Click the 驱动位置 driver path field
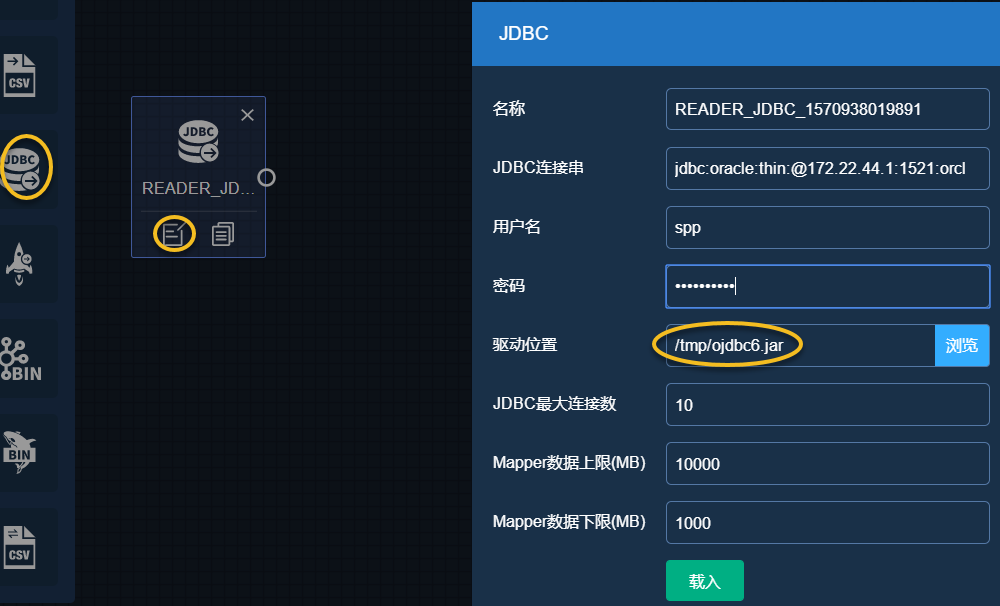Viewport: 1000px width, 606px height. point(800,345)
